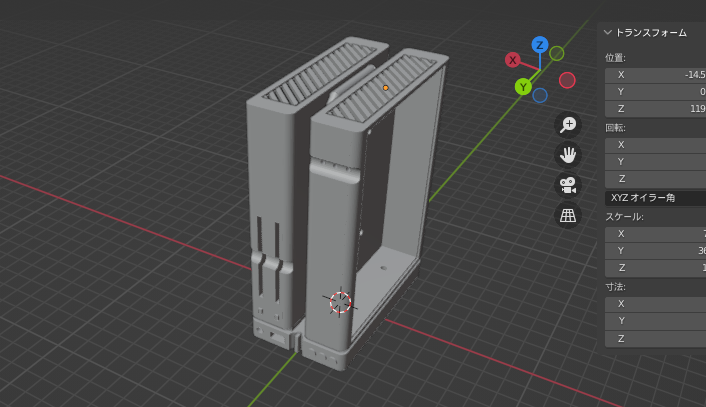
Task: Click the pan view hand icon
Action: pos(568,155)
